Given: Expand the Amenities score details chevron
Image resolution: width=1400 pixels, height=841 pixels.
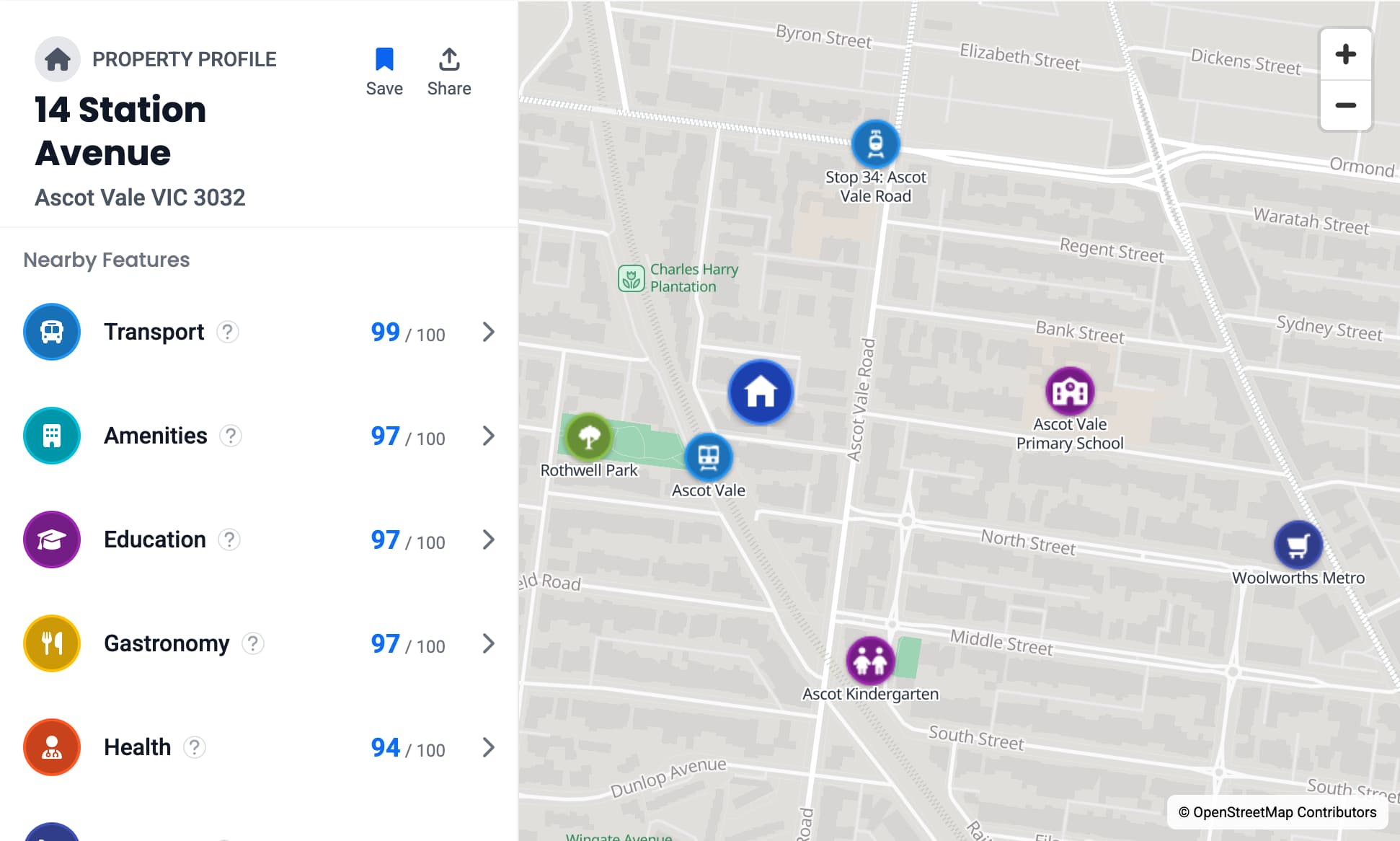Looking at the screenshot, I should click(489, 436).
